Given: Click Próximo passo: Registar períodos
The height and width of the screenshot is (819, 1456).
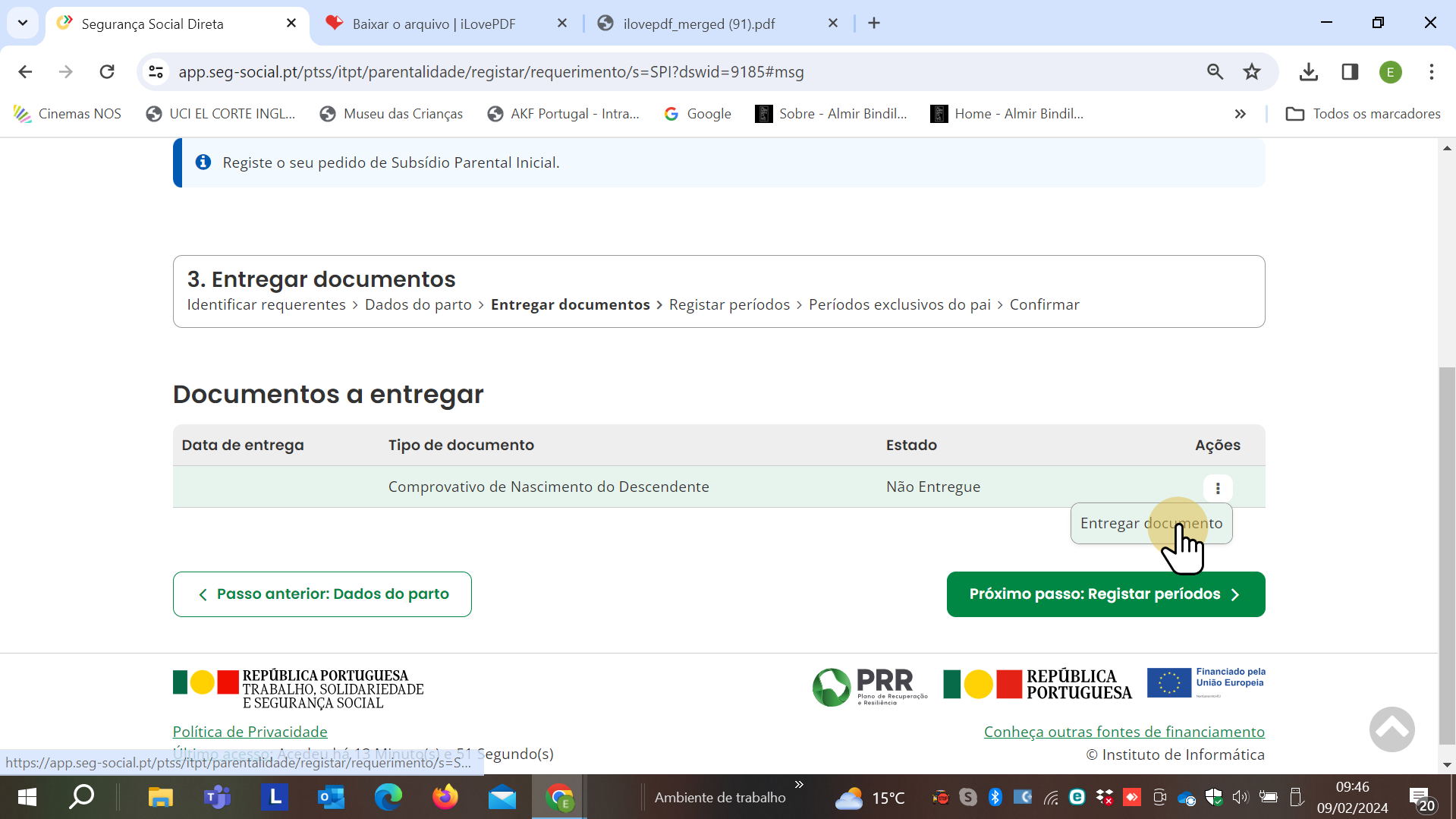Looking at the screenshot, I should (1105, 594).
